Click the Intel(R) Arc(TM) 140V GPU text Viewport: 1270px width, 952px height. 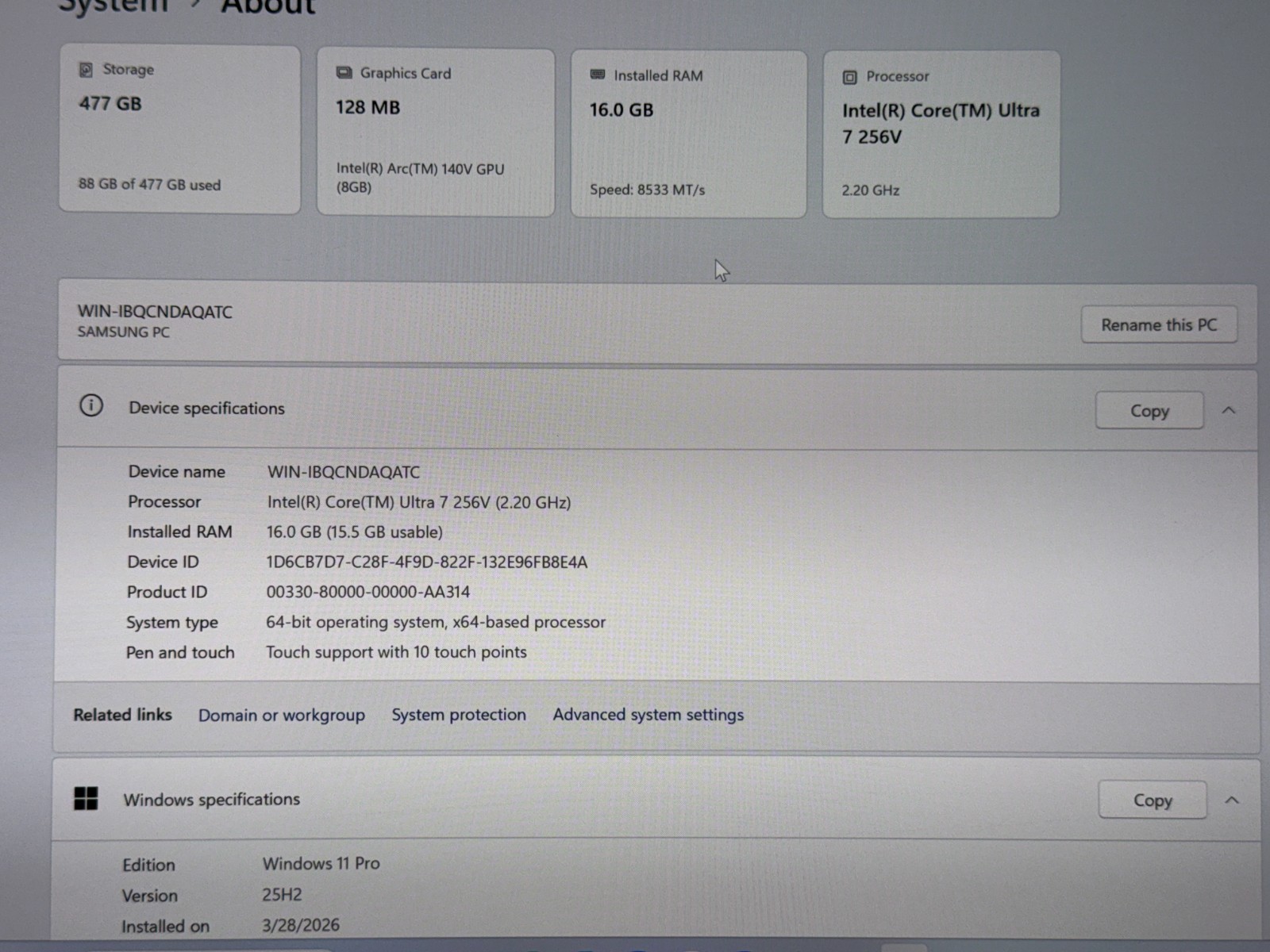420,178
